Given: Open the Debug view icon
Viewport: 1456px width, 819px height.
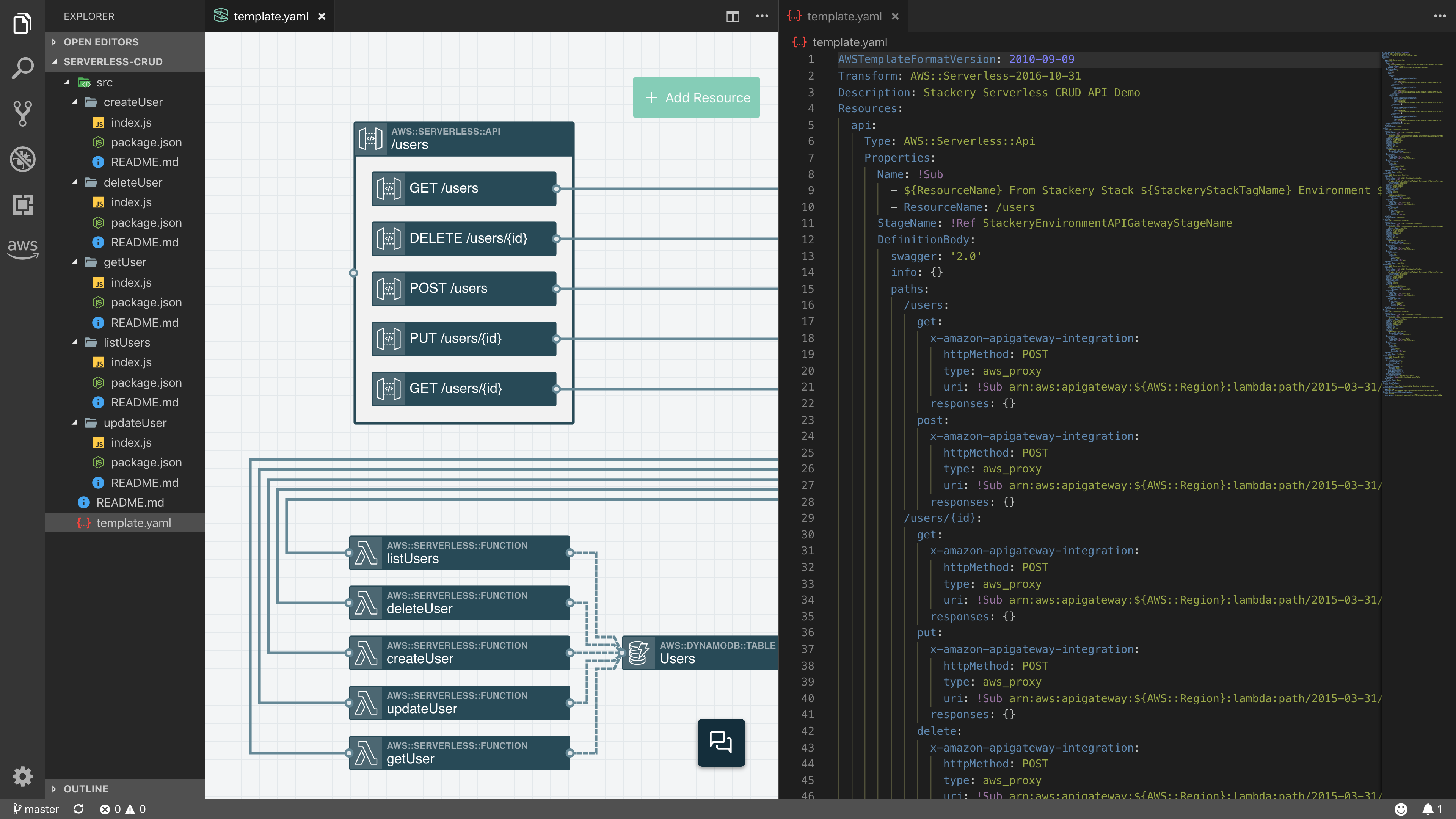Looking at the screenshot, I should (23, 159).
